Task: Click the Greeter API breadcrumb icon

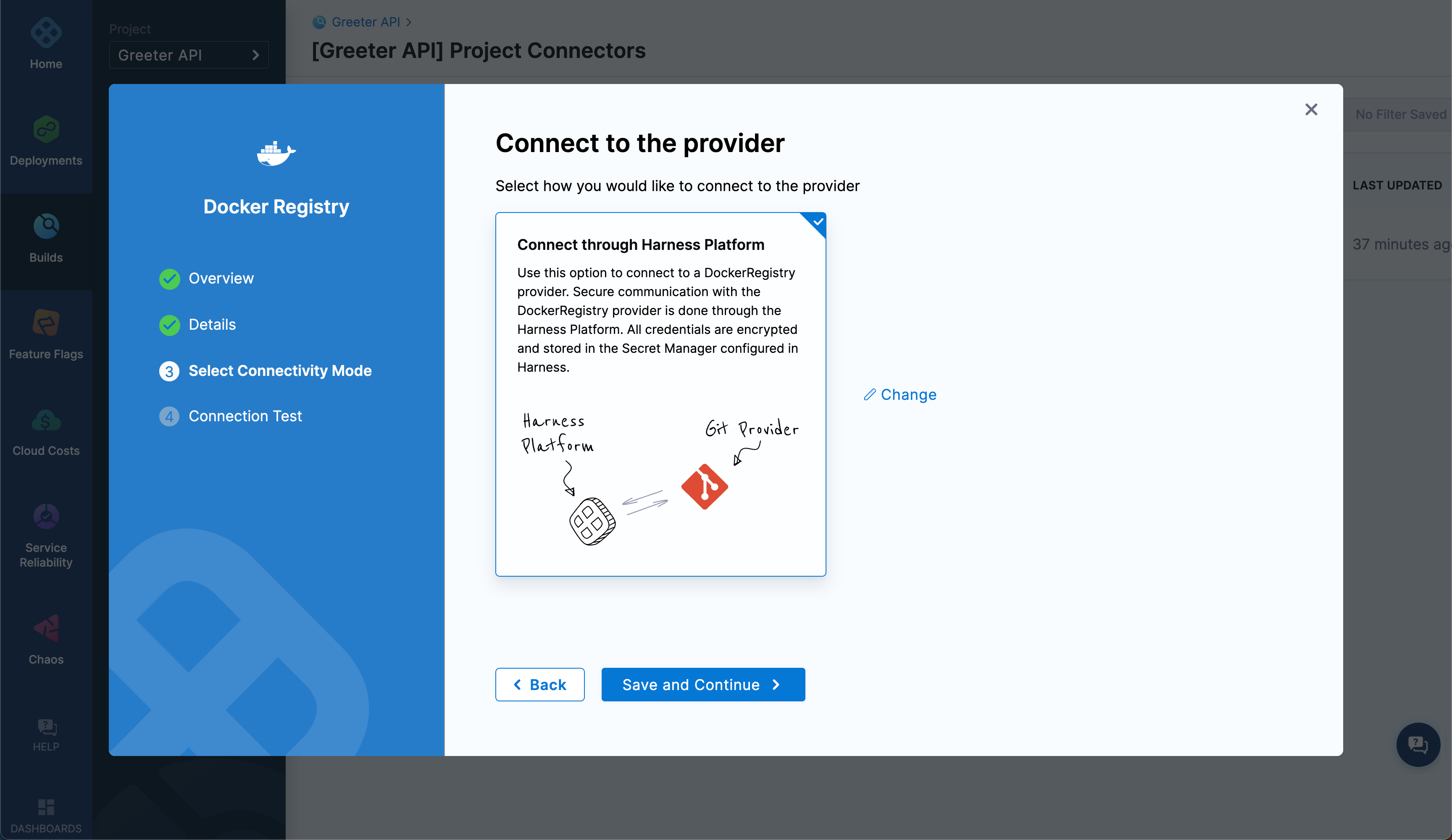Action: tap(319, 22)
